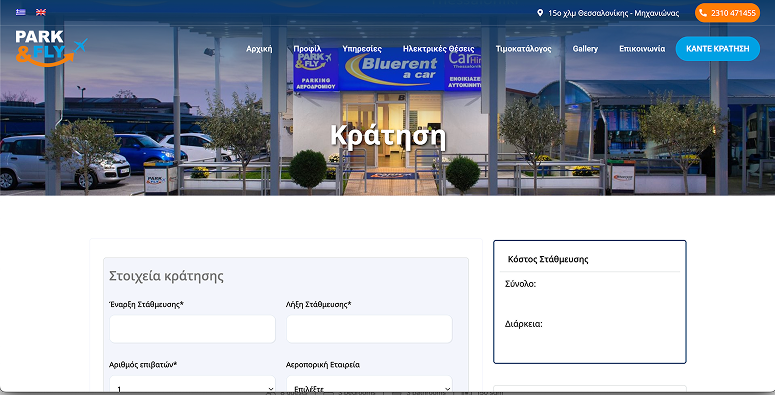775x395 pixels.
Task: Go to the Επικοινωνία page
Action: pos(642,48)
